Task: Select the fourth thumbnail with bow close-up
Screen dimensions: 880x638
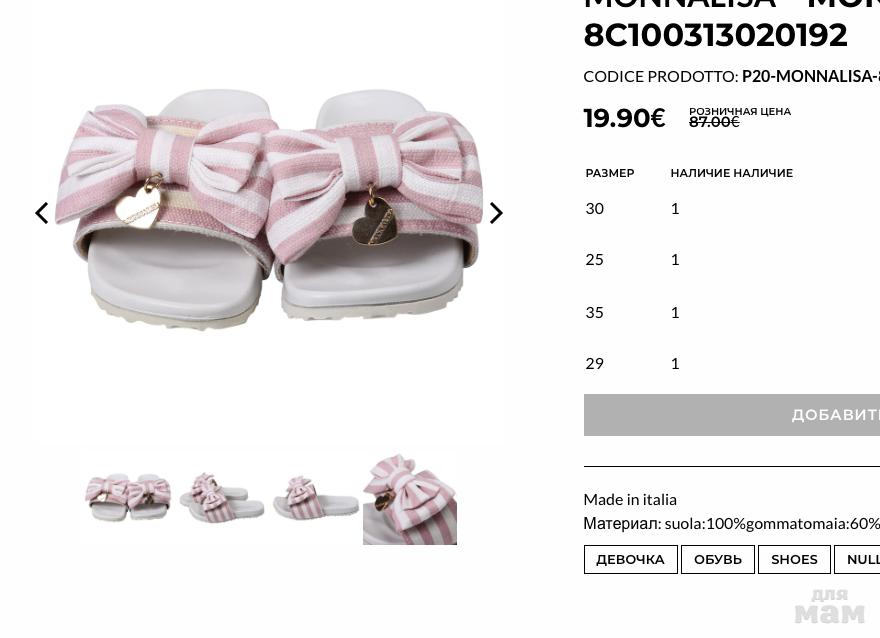Action: click(x=410, y=497)
